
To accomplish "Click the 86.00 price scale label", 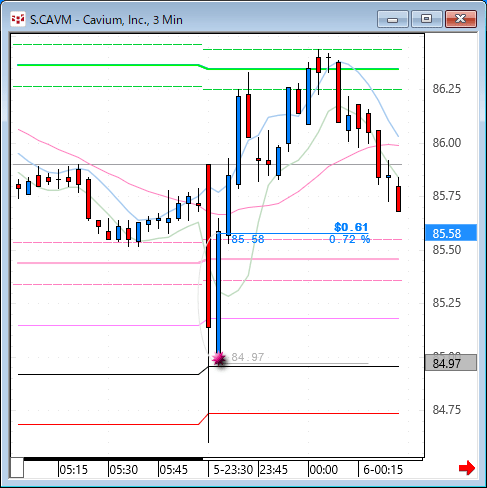I will 447,143.
